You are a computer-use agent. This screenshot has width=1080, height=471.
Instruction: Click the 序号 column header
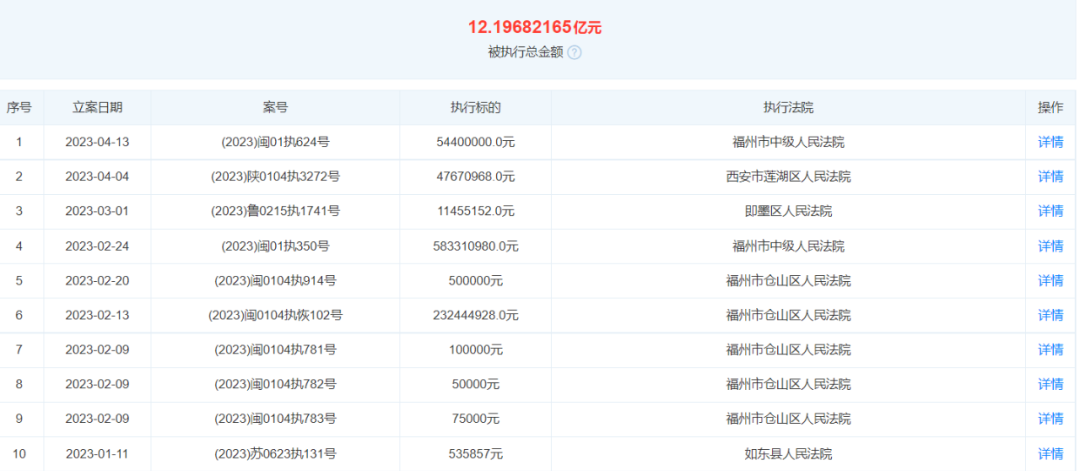click(19, 107)
